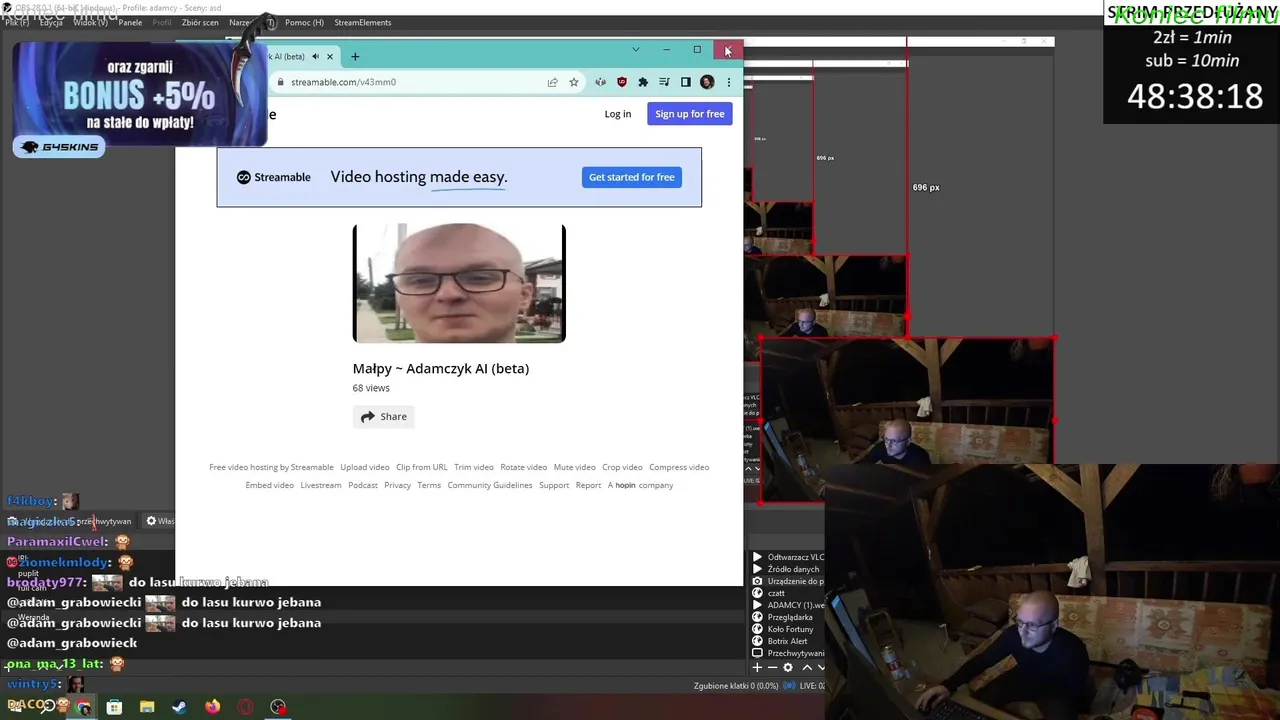This screenshot has height=720, width=1280.
Task: Click the first extension icon after the star
Action: click(600, 82)
